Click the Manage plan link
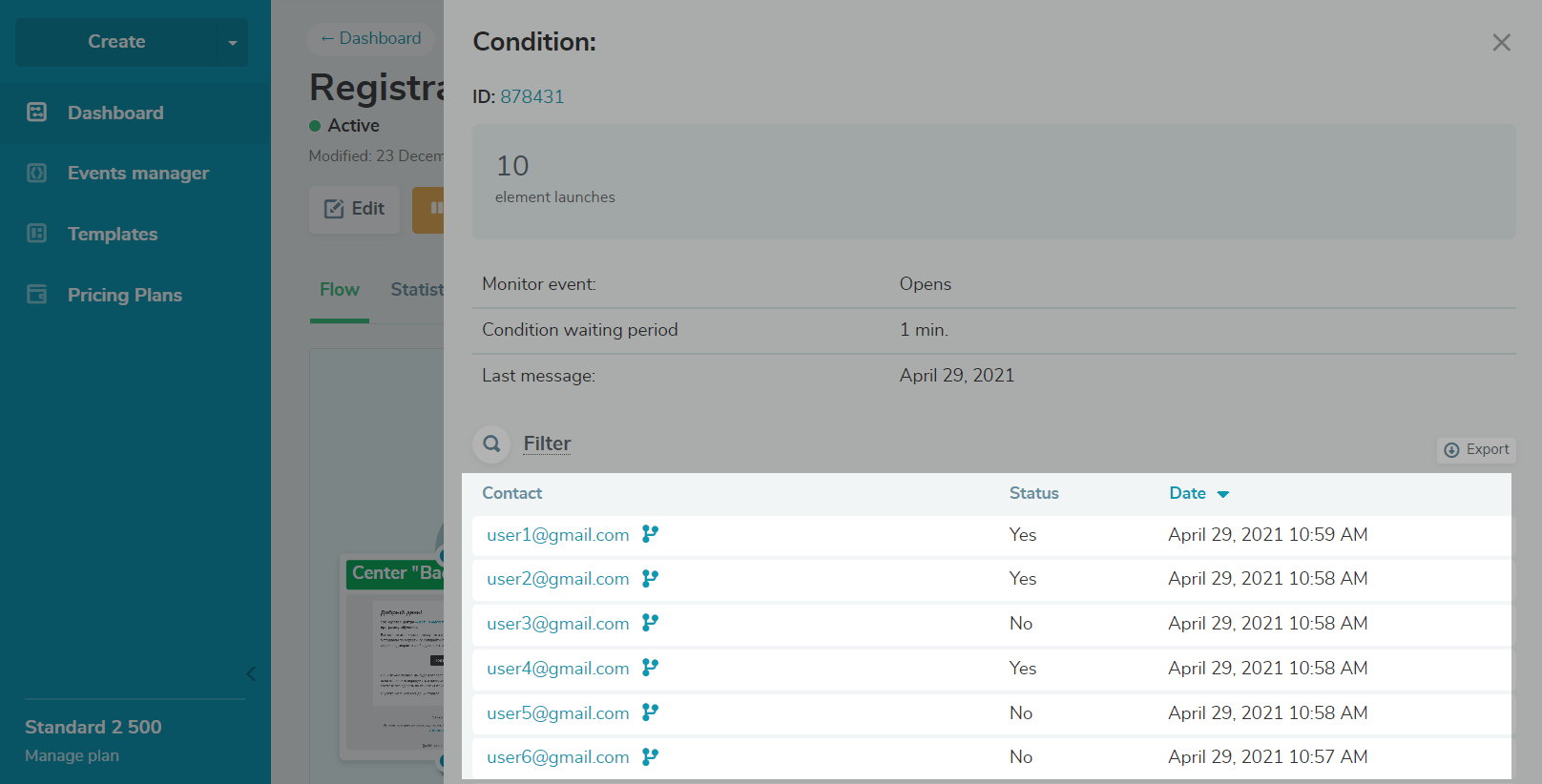 [x=73, y=755]
